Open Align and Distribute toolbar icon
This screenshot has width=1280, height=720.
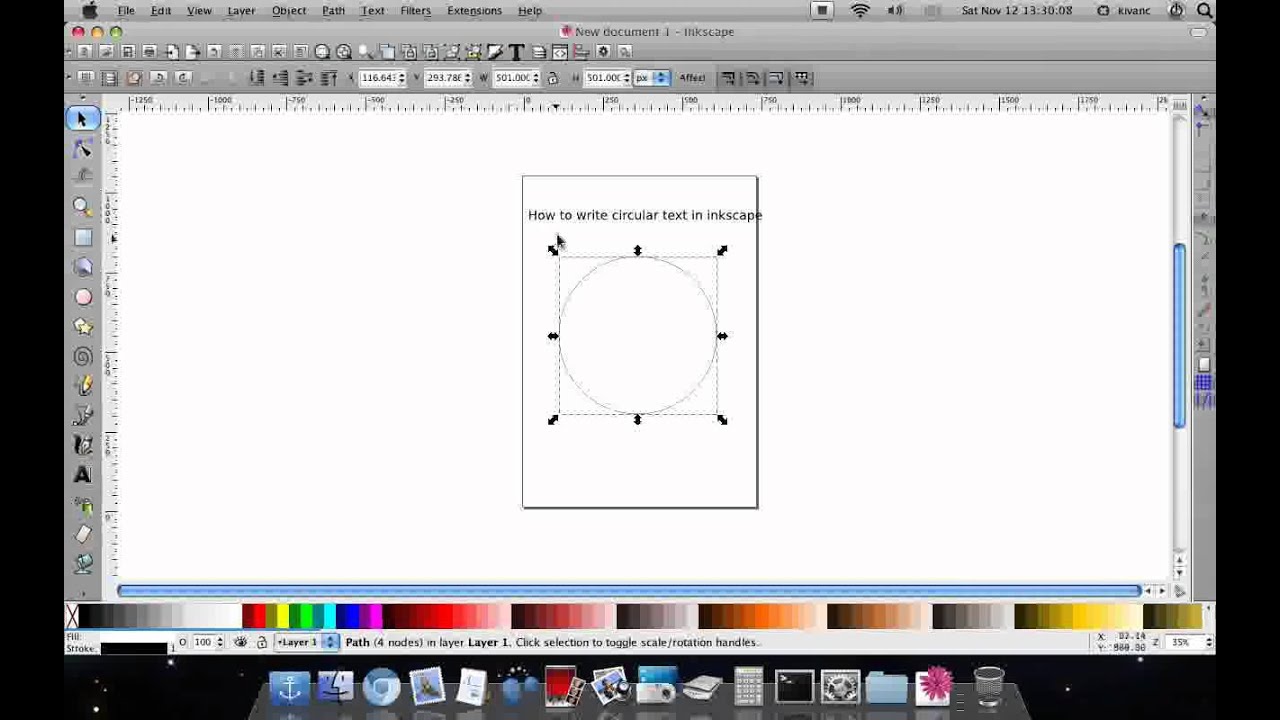point(581,52)
